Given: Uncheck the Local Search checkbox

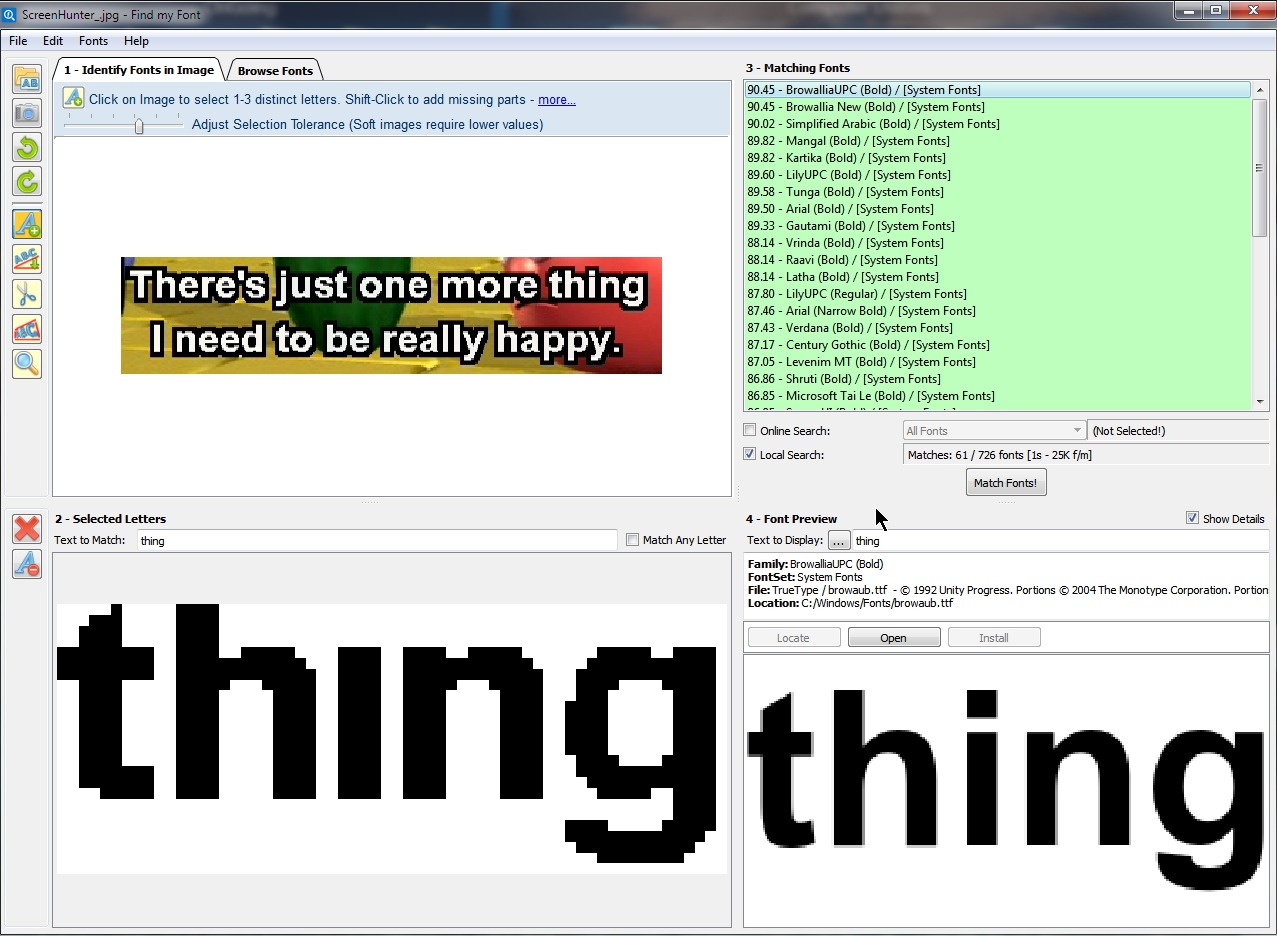Looking at the screenshot, I should pyautogui.click(x=750, y=455).
